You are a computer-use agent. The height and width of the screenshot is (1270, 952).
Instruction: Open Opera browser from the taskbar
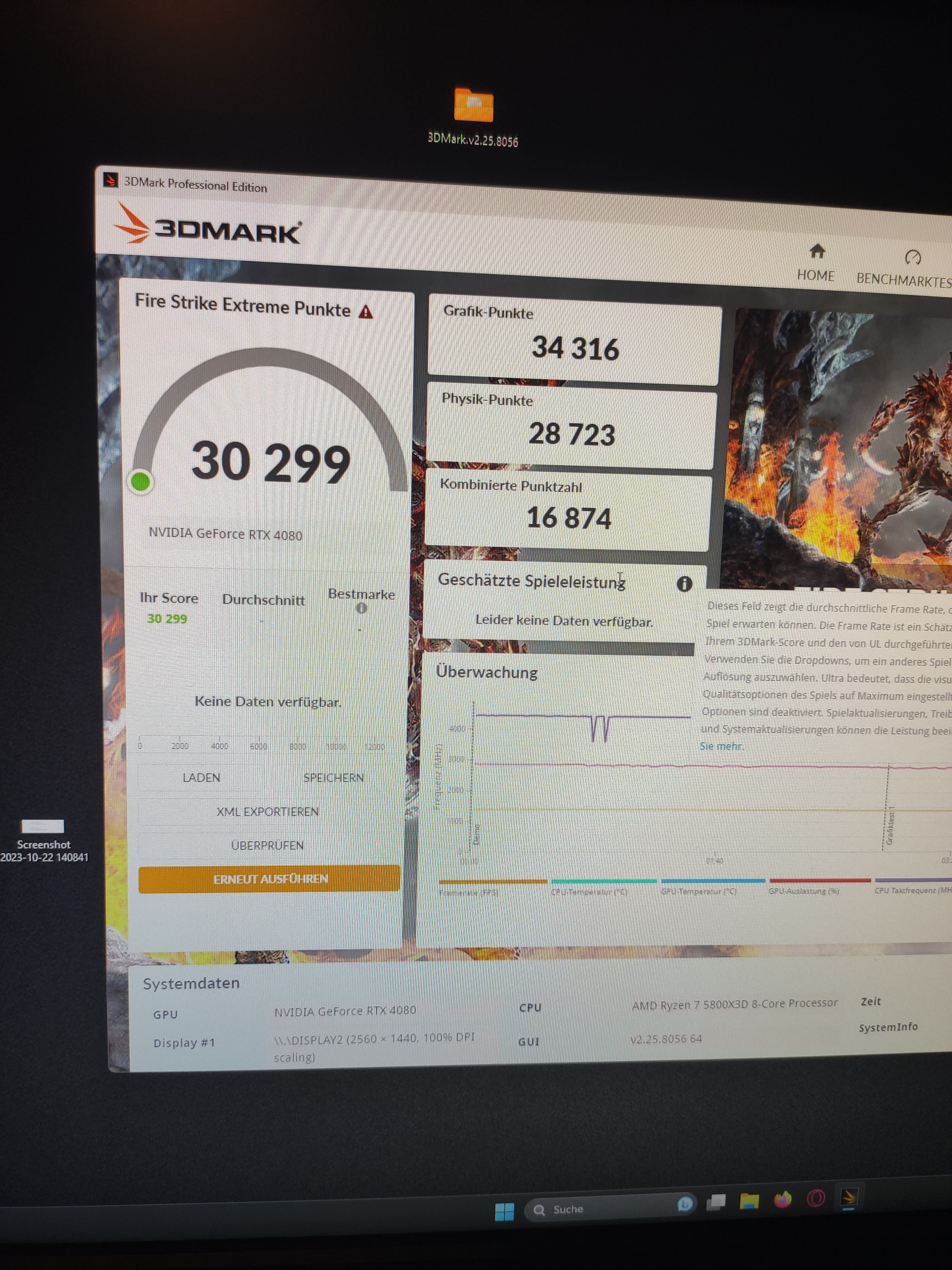(816, 1198)
